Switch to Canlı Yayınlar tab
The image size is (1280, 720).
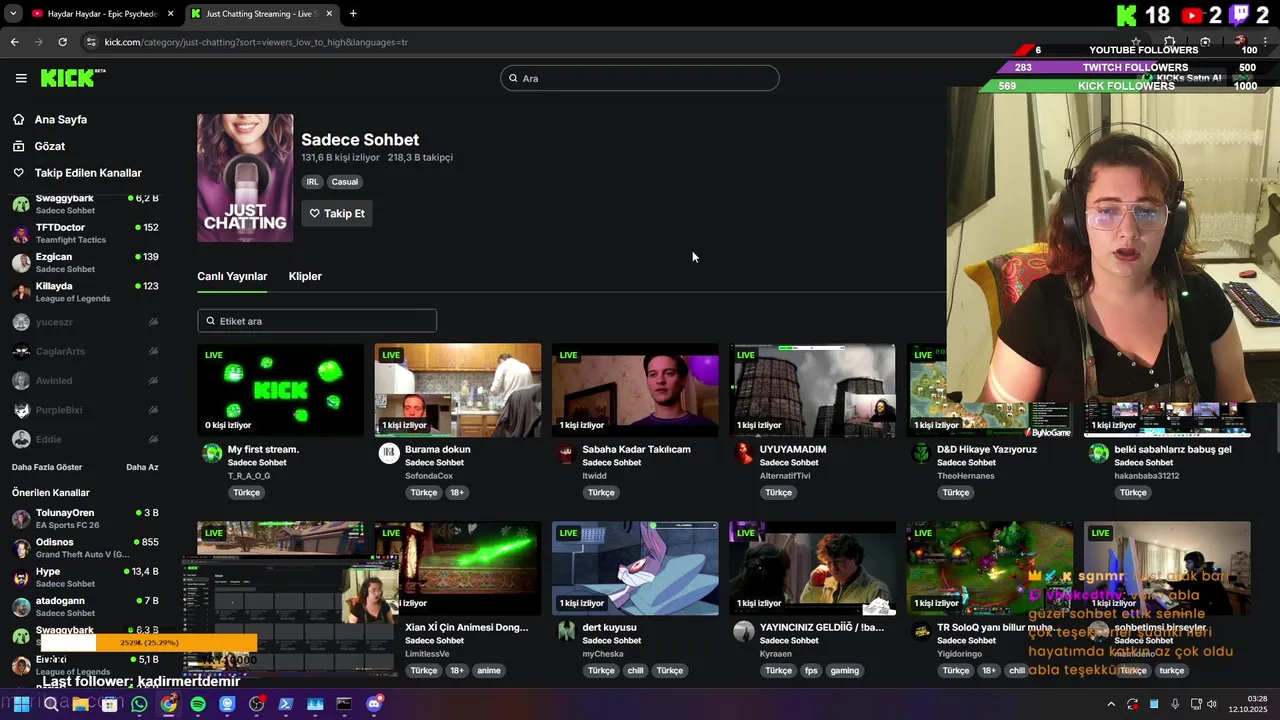[232, 276]
